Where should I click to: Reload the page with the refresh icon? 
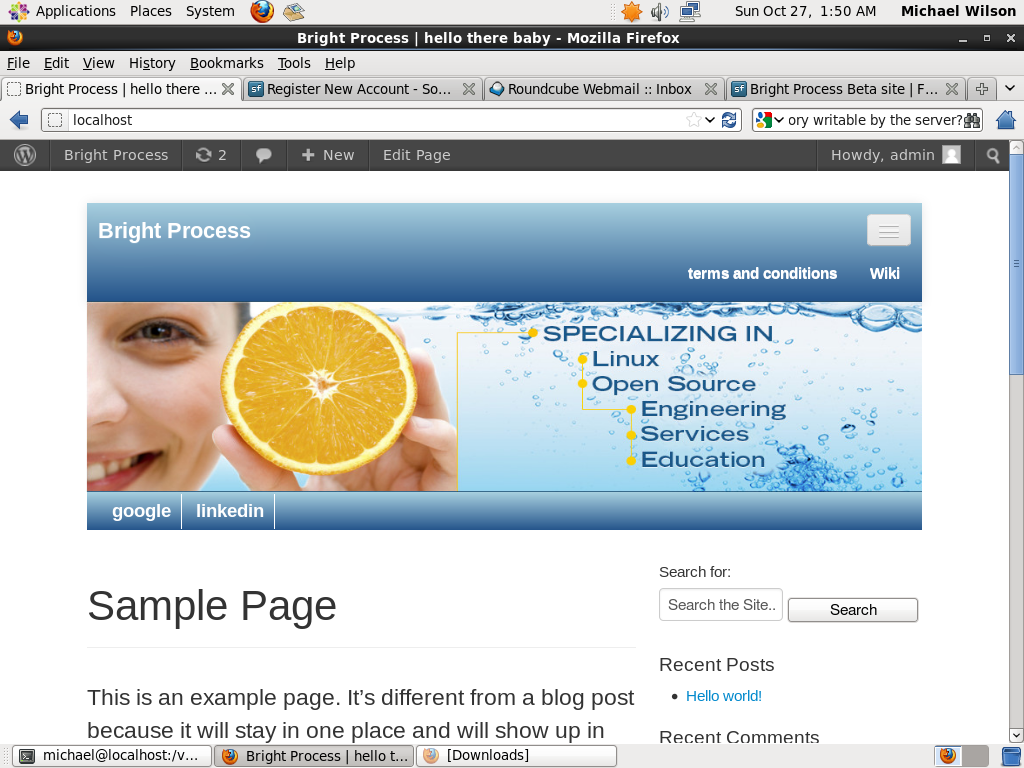click(x=729, y=119)
